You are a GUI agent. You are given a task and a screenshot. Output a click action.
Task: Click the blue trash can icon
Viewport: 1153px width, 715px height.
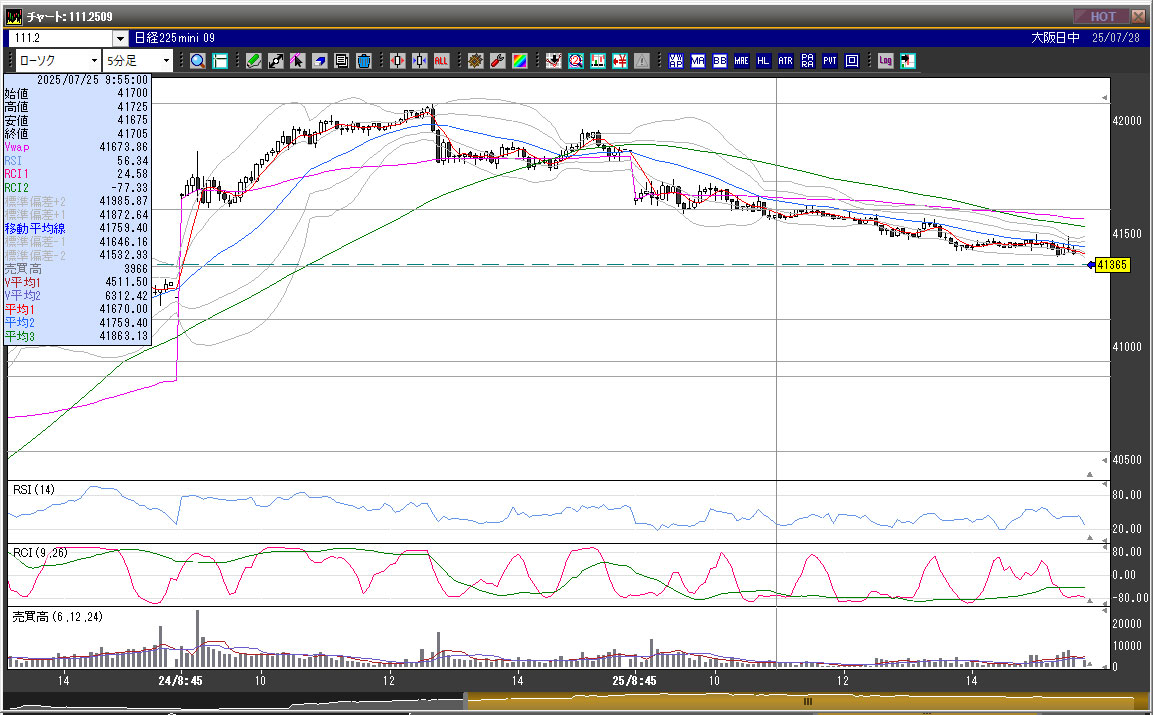pyautogui.click(x=363, y=61)
